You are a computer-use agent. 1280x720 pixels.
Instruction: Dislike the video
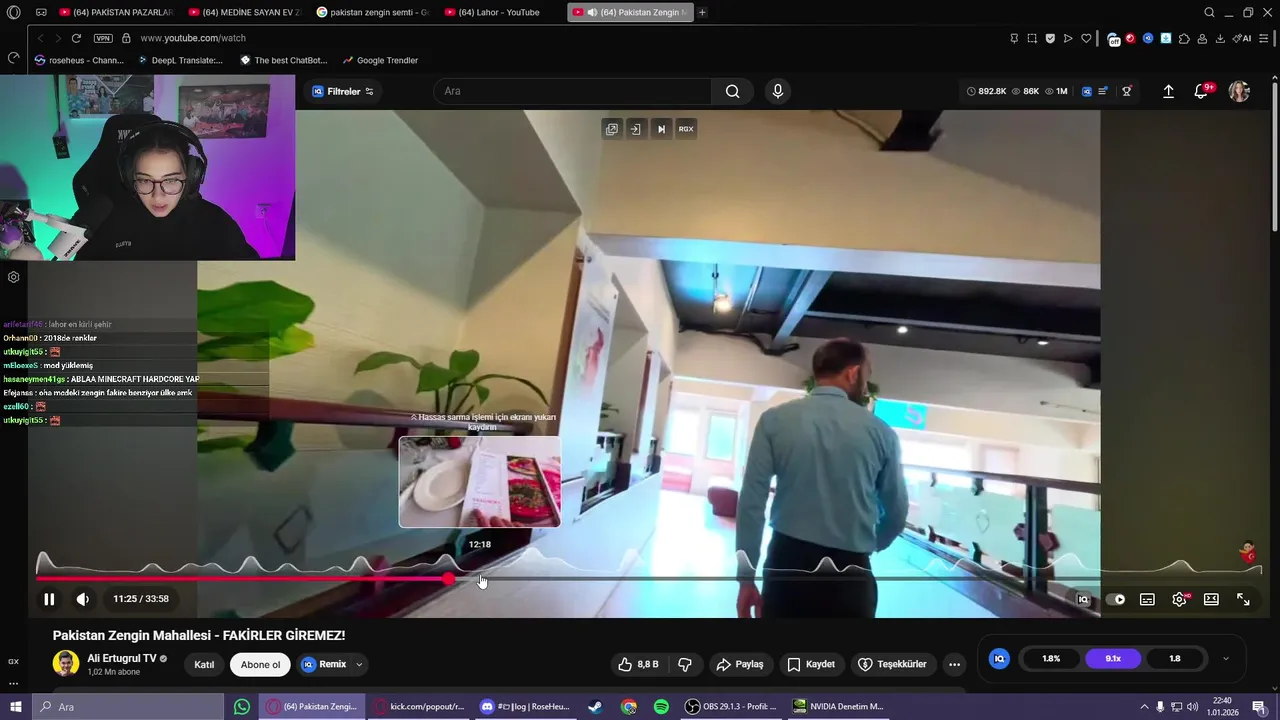coord(685,664)
